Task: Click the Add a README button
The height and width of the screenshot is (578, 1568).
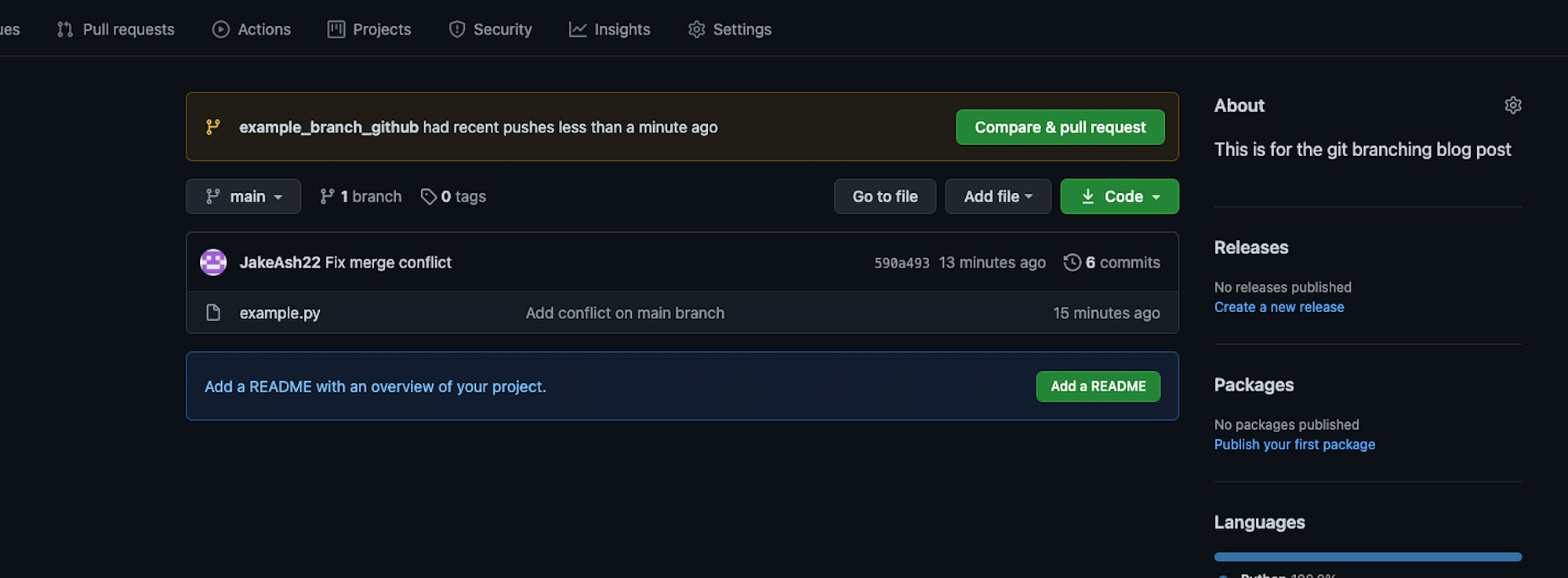Action: tap(1098, 386)
